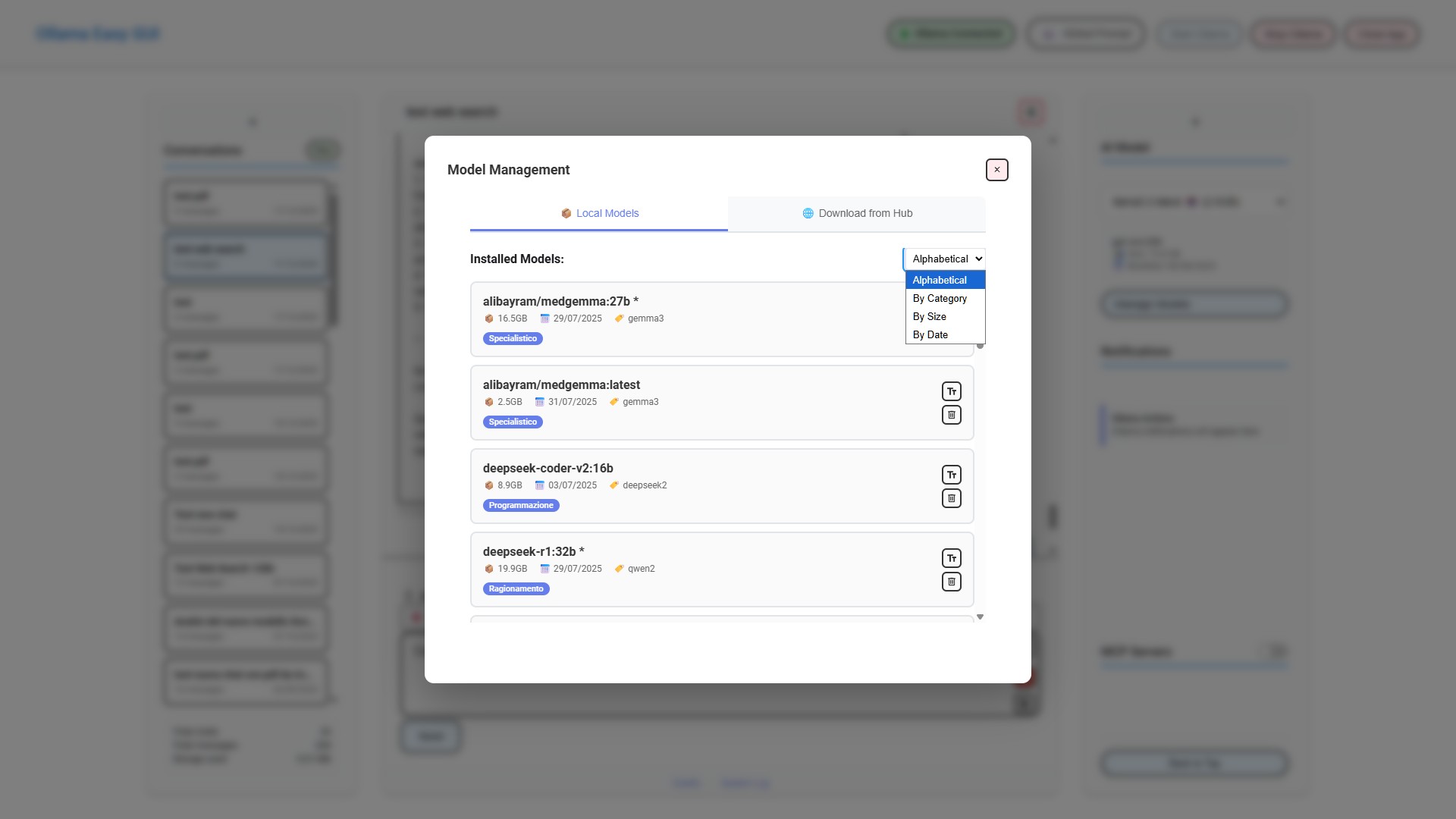The image size is (1456, 819).
Task: Click rename icon for deepseek-r1:32b
Action: coord(951,558)
